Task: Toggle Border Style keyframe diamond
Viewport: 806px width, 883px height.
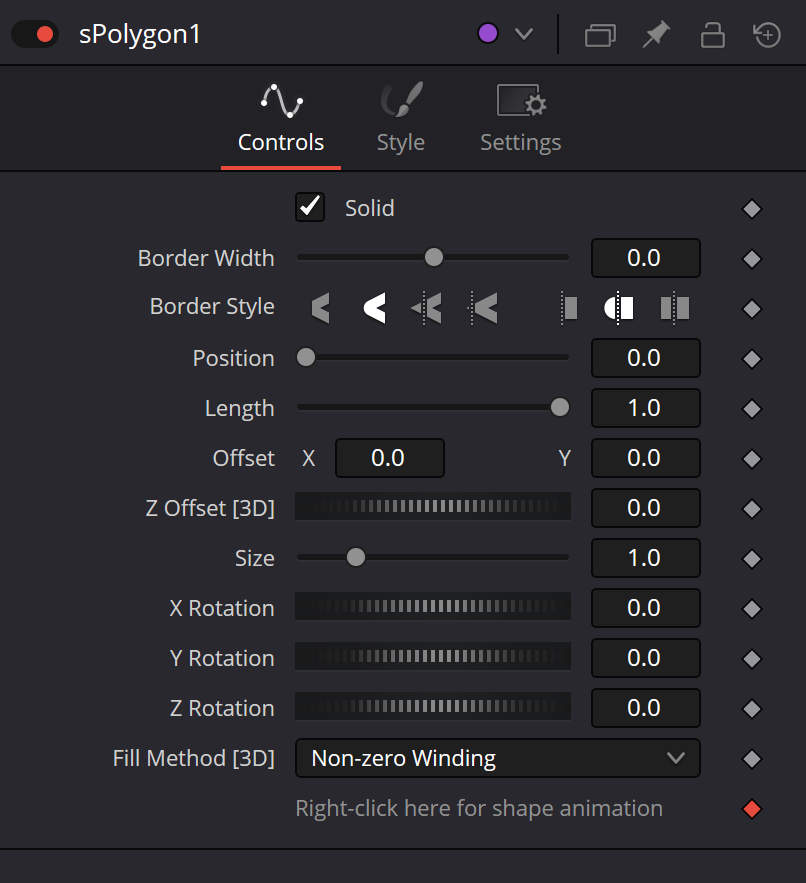Action: click(752, 309)
